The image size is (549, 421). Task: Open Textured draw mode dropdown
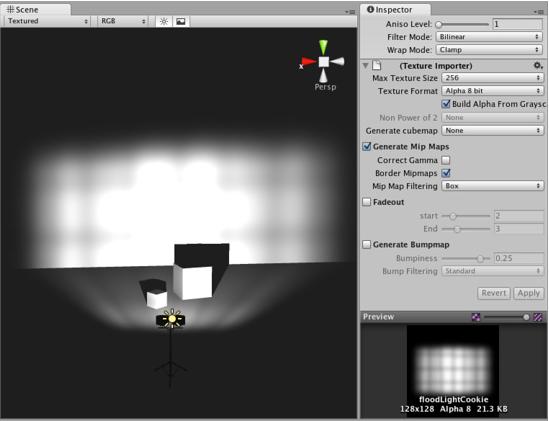point(48,21)
